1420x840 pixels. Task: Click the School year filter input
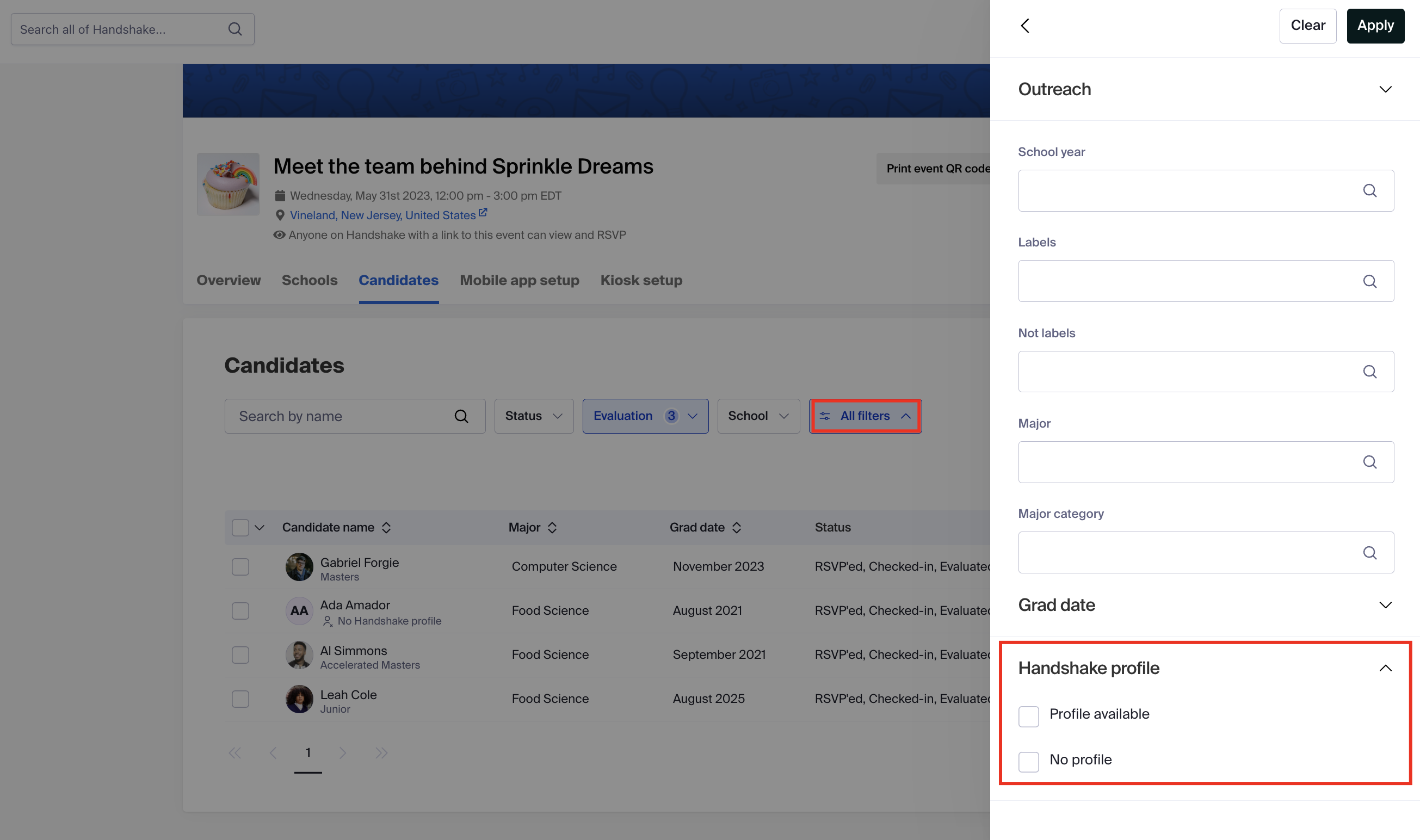click(1206, 191)
